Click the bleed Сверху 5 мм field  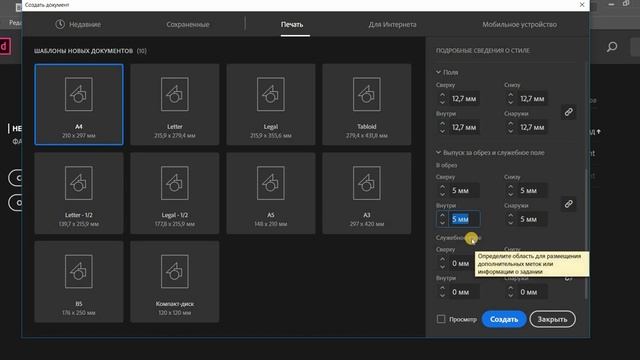click(x=464, y=191)
